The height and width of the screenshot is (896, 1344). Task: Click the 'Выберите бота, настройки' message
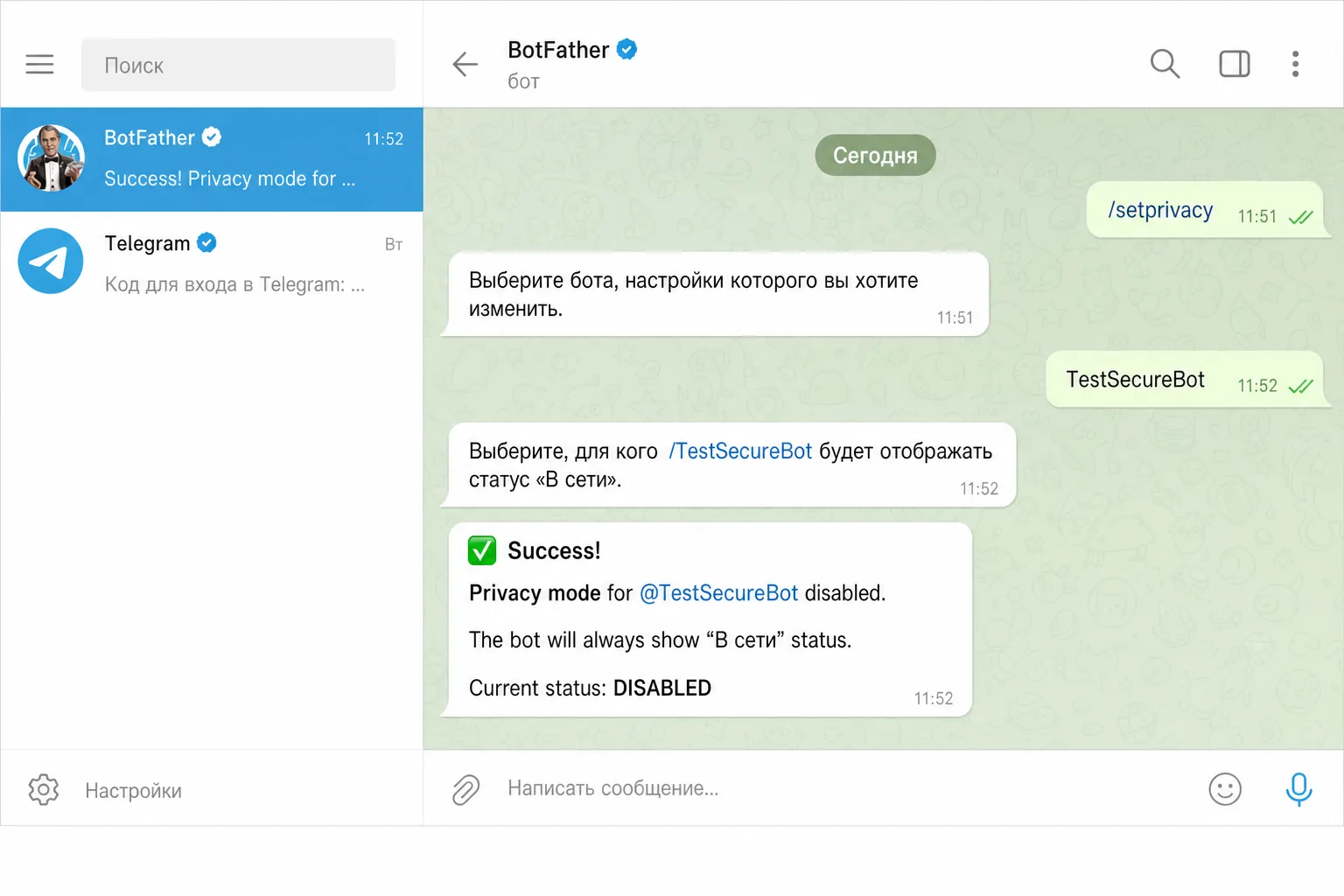[717, 294]
